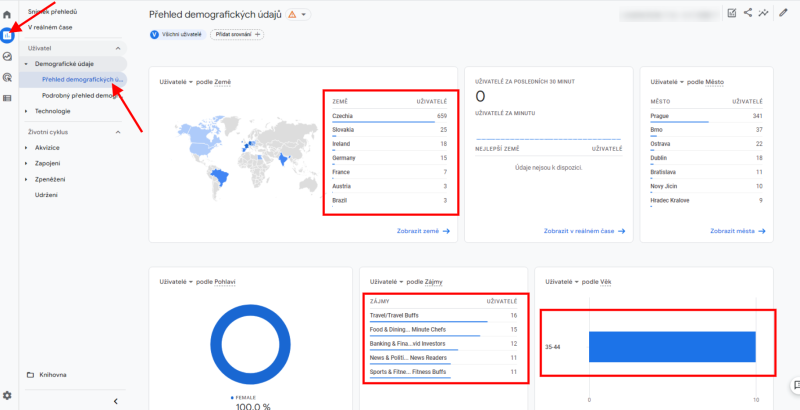Collapse the Uživatel section
Viewport: 800px width, 410px height.
coord(119,48)
